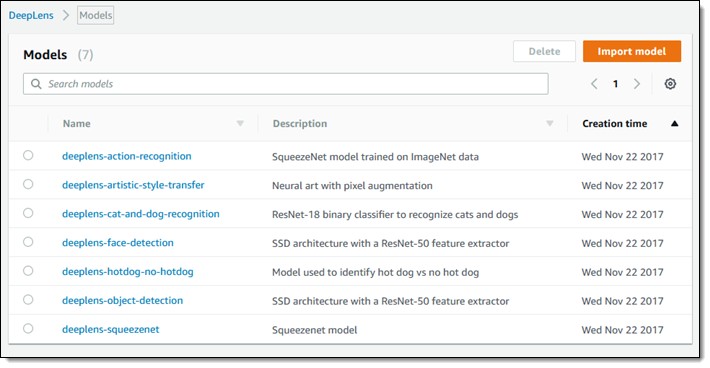This screenshot has width=710, height=368.
Task: Click the Delete button
Action: 544,51
